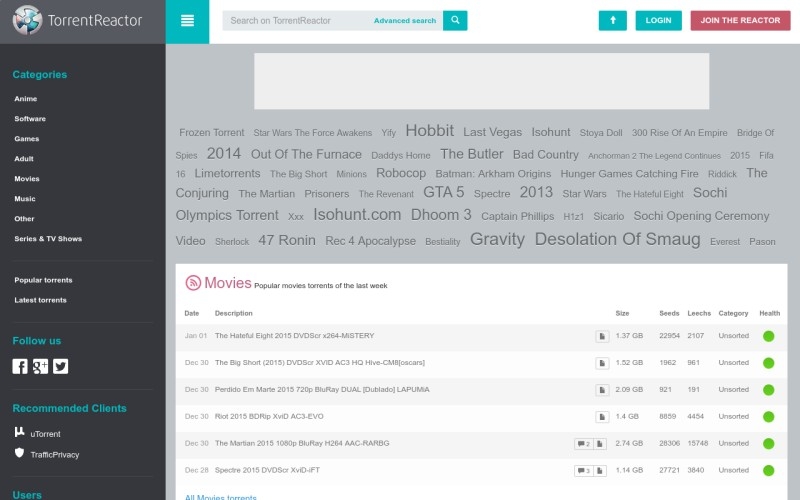Image resolution: width=800 pixels, height=500 pixels.
Task: Click the Leechs column header
Action: point(699,313)
